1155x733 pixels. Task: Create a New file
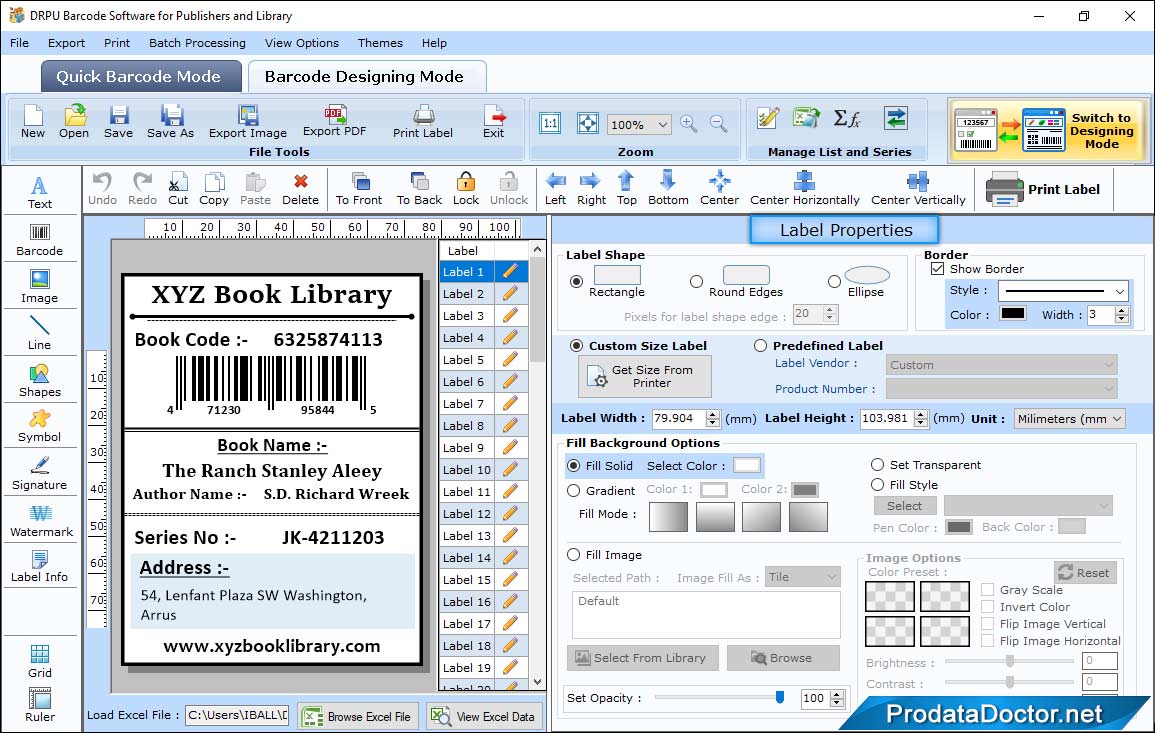pos(33,122)
